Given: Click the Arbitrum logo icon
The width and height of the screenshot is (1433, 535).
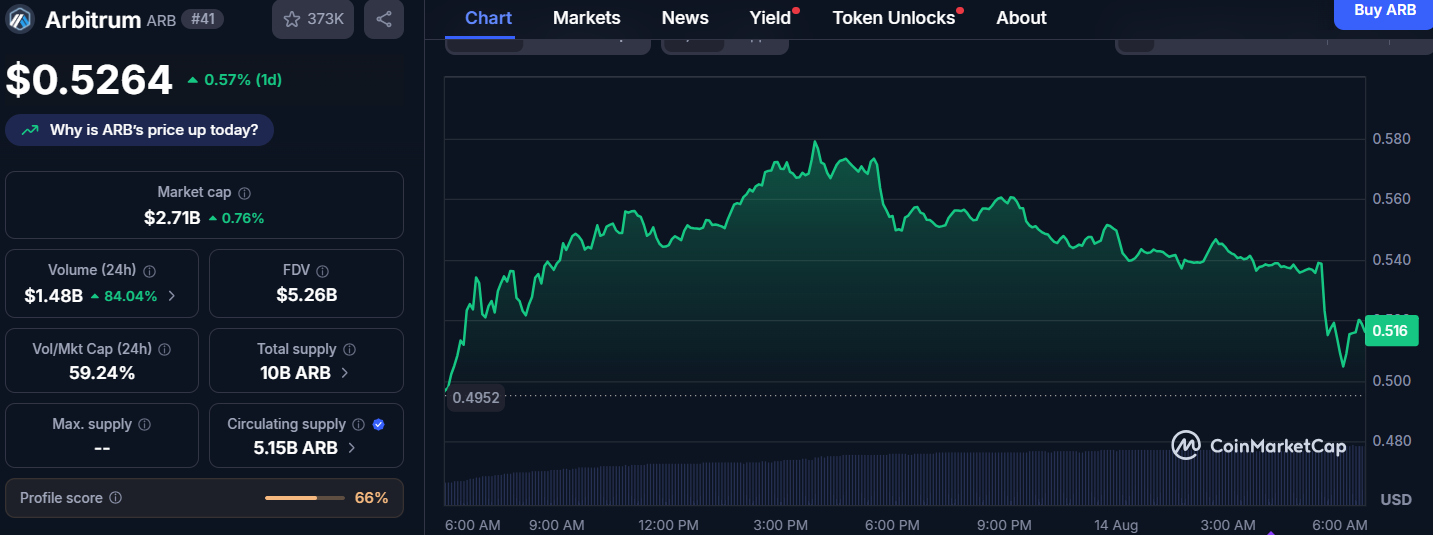Looking at the screenshot, I should 21,20.
